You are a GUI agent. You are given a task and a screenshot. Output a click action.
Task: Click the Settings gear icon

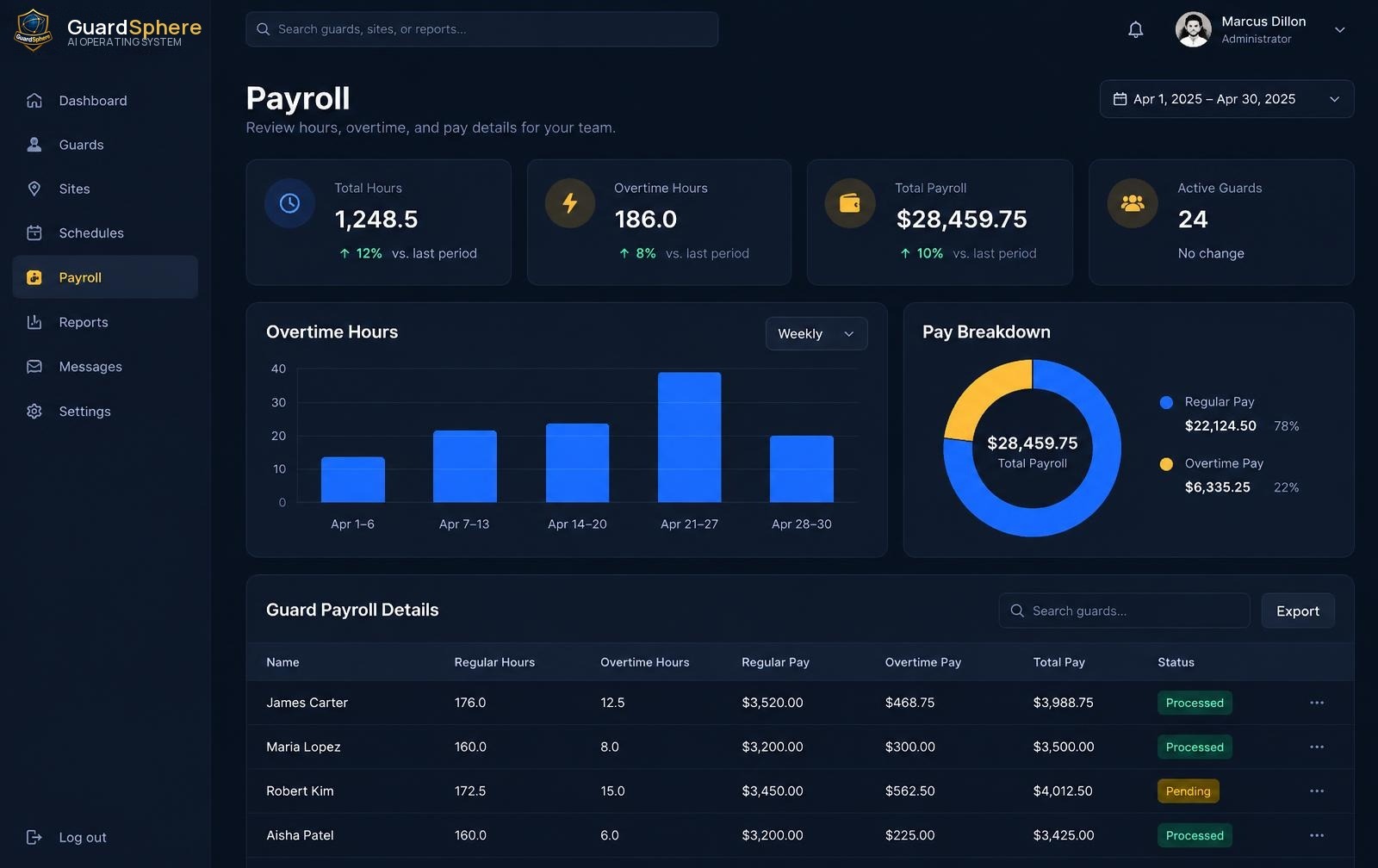click(34, 412)
